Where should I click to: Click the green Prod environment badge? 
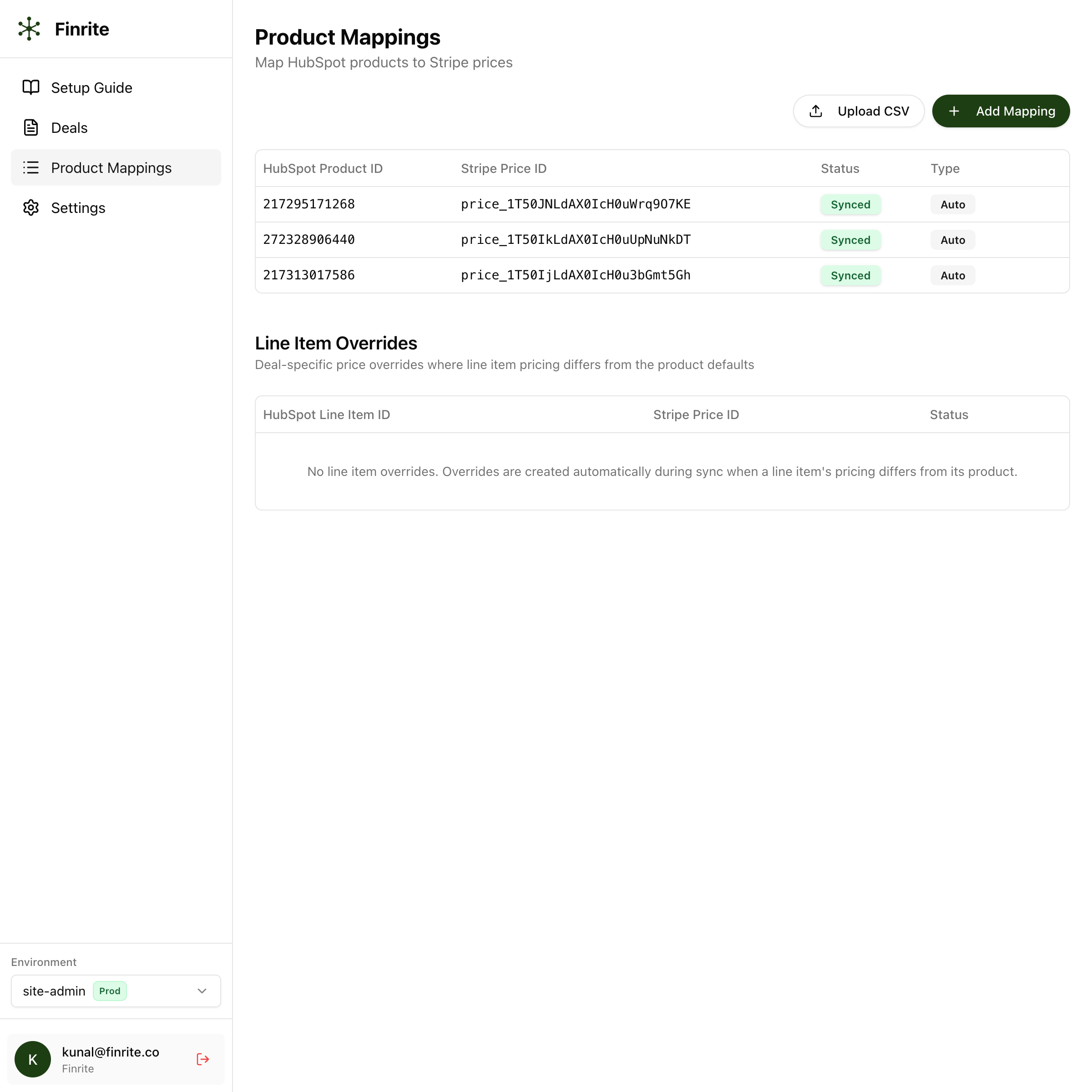[x=110, y=991]
